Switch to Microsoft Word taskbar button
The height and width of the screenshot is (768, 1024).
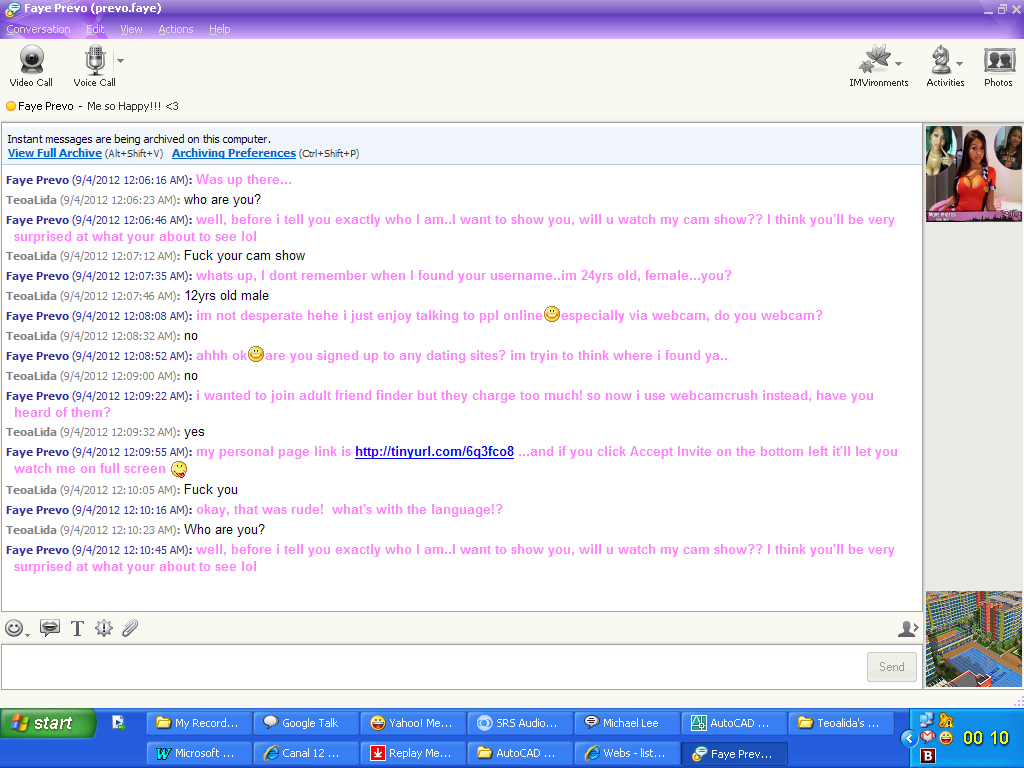(x=199, y=753)
